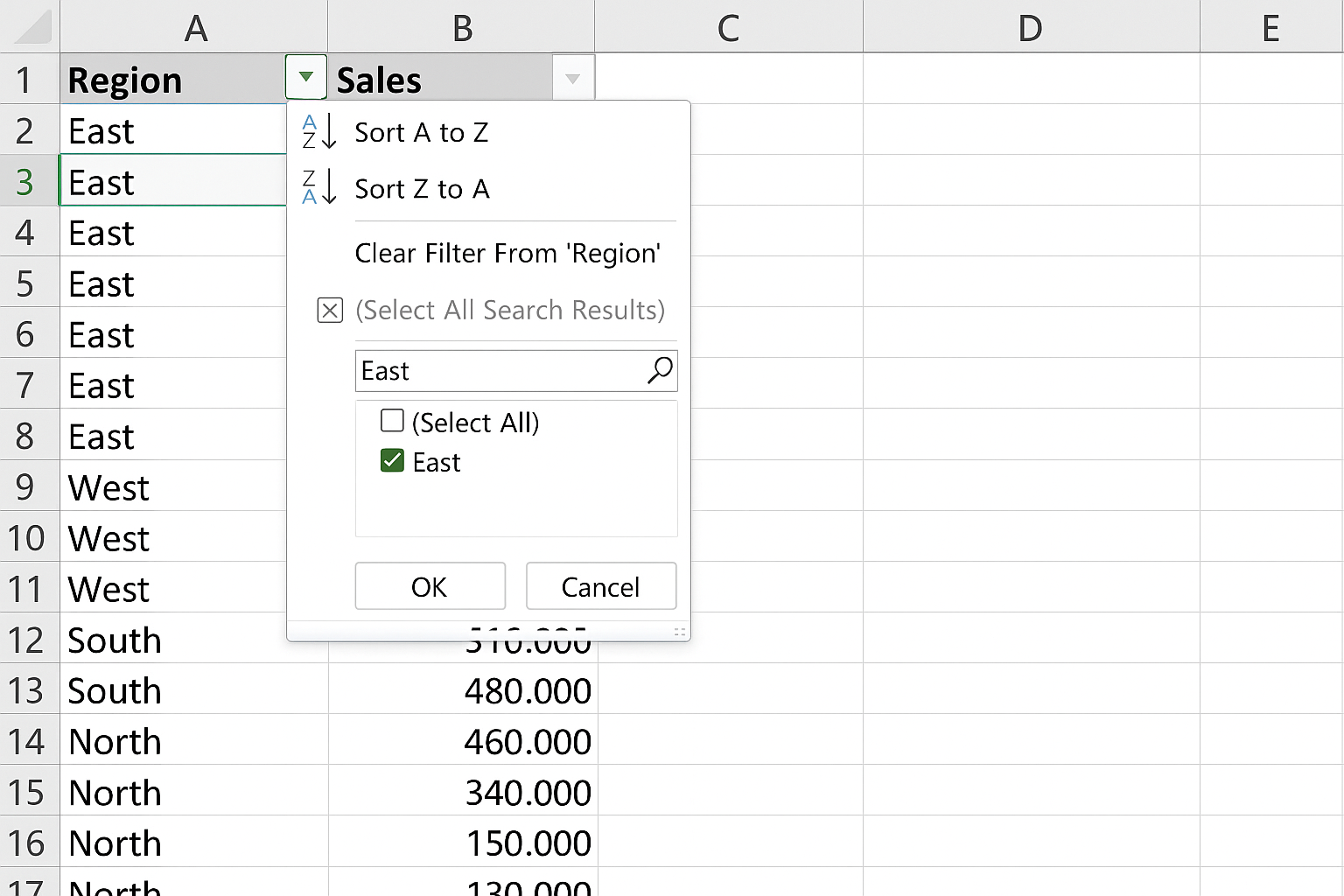Check the (Select All) checkbox
Viewport: 1344px width, 896px height.
pyautogui.click(x=392, y=421)
